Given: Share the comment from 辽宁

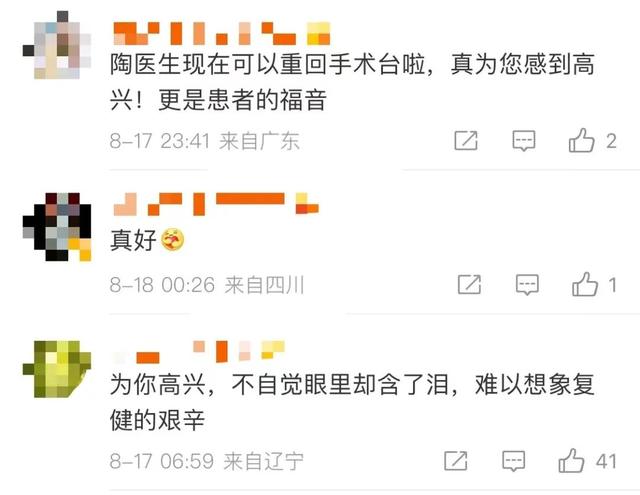Looking at the screenshot, I should (x=456, y=461).
